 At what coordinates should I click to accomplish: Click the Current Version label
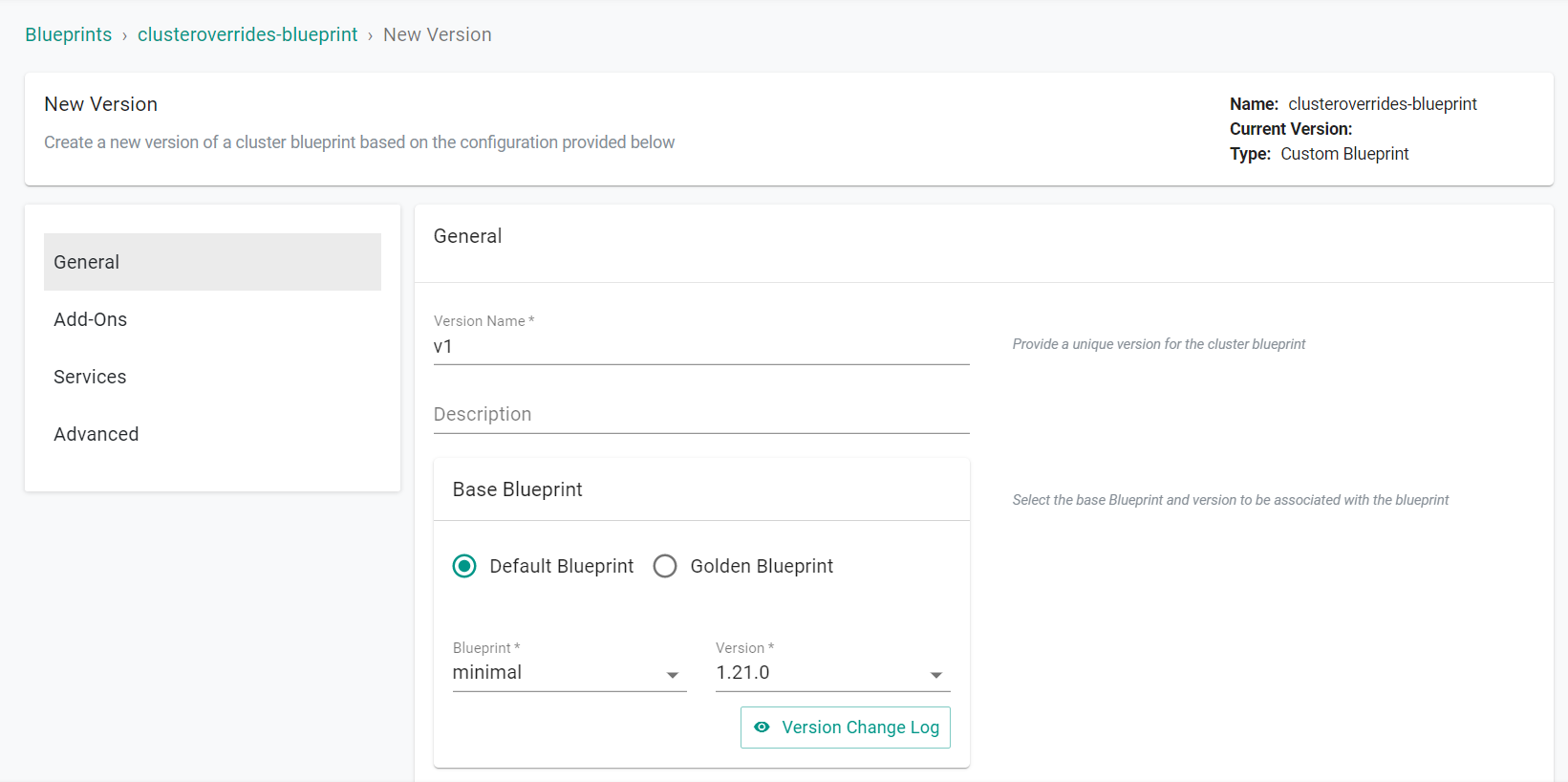click(1291, 129)
